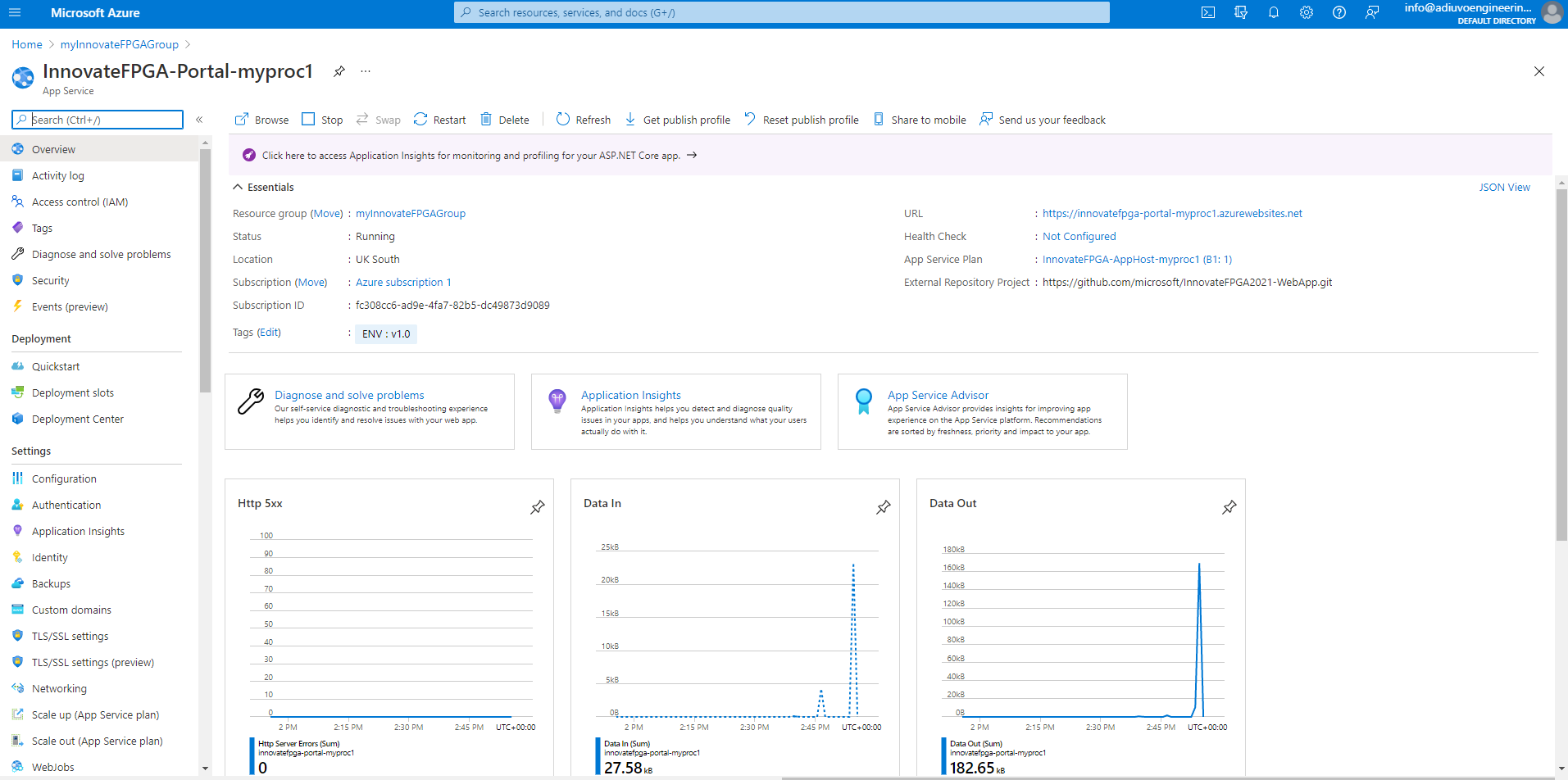Open the ellipsis more options menu
The height and width of the screenshot is (780, 1568).
[x=366, y=71]
